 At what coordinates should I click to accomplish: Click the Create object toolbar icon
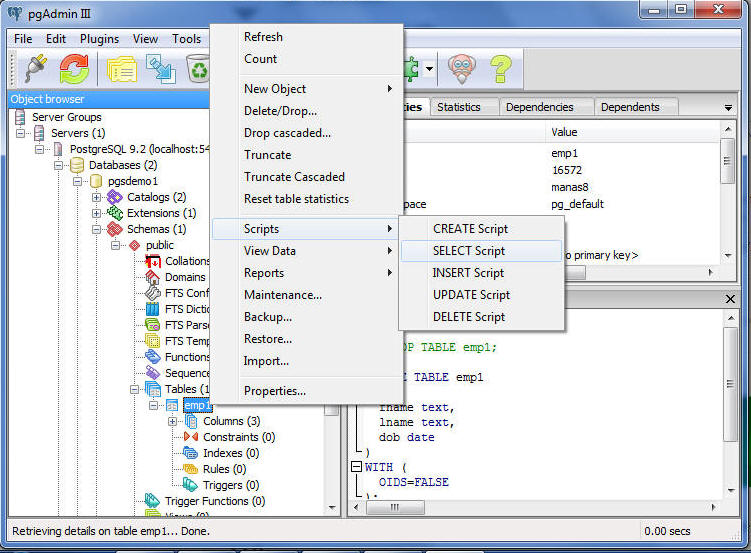[160, 69]
